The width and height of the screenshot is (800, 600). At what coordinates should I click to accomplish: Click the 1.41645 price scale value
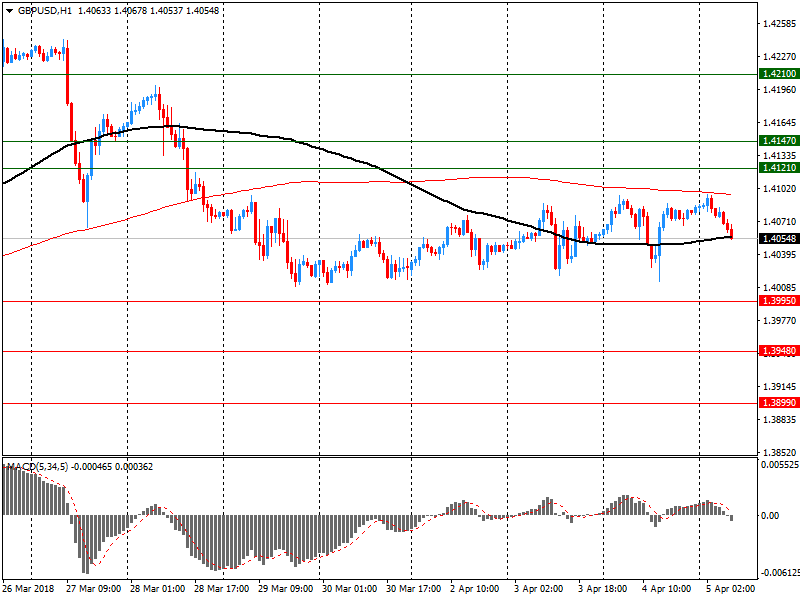780,122
